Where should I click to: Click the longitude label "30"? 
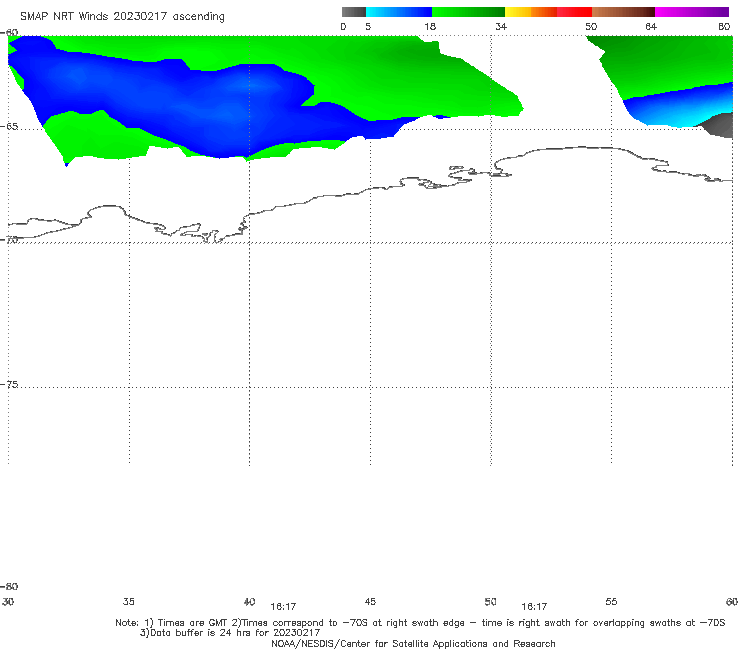click(x=8, y=601)
